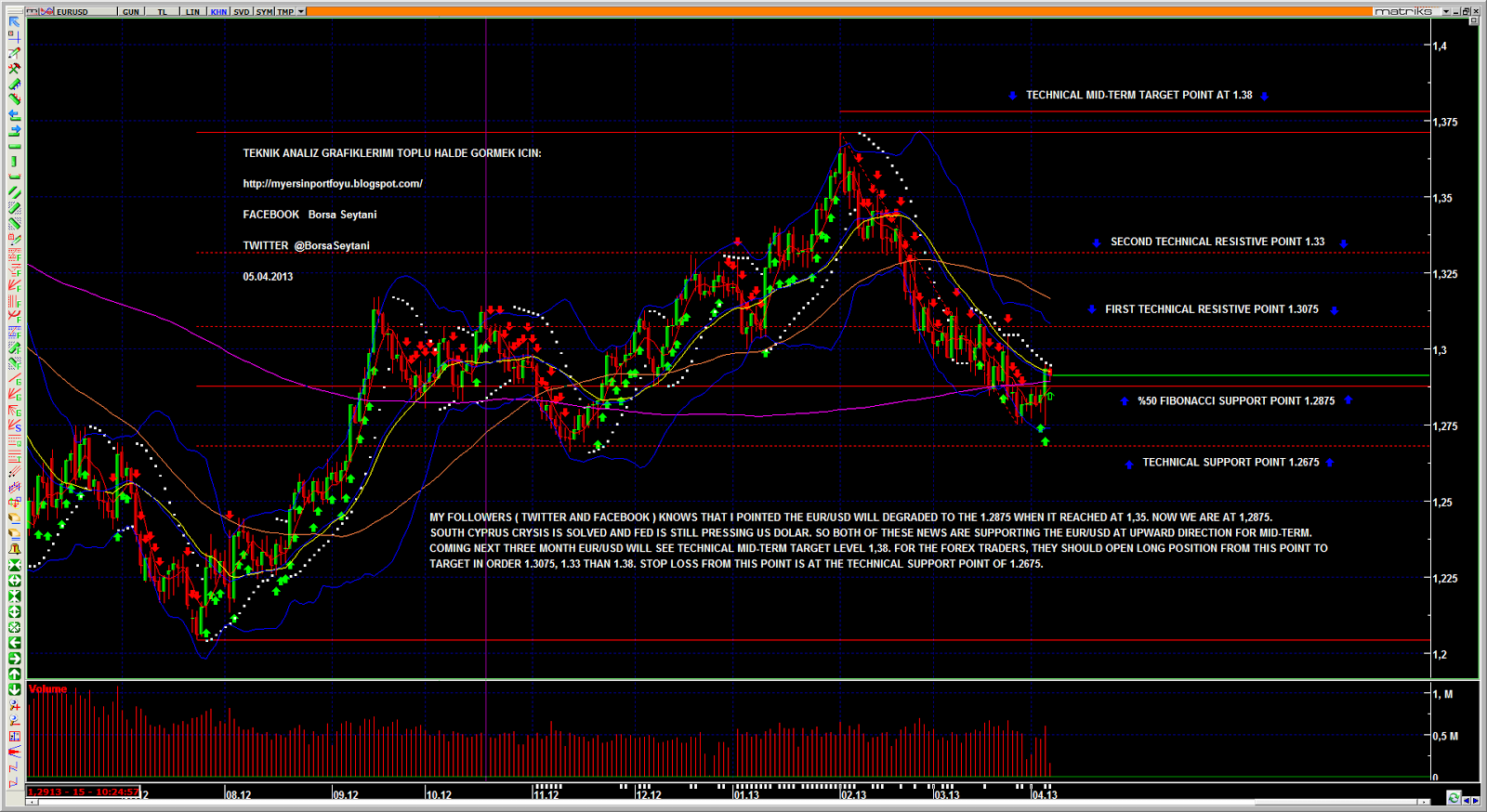Toggle the SVD button

click(x=242, y=11)
